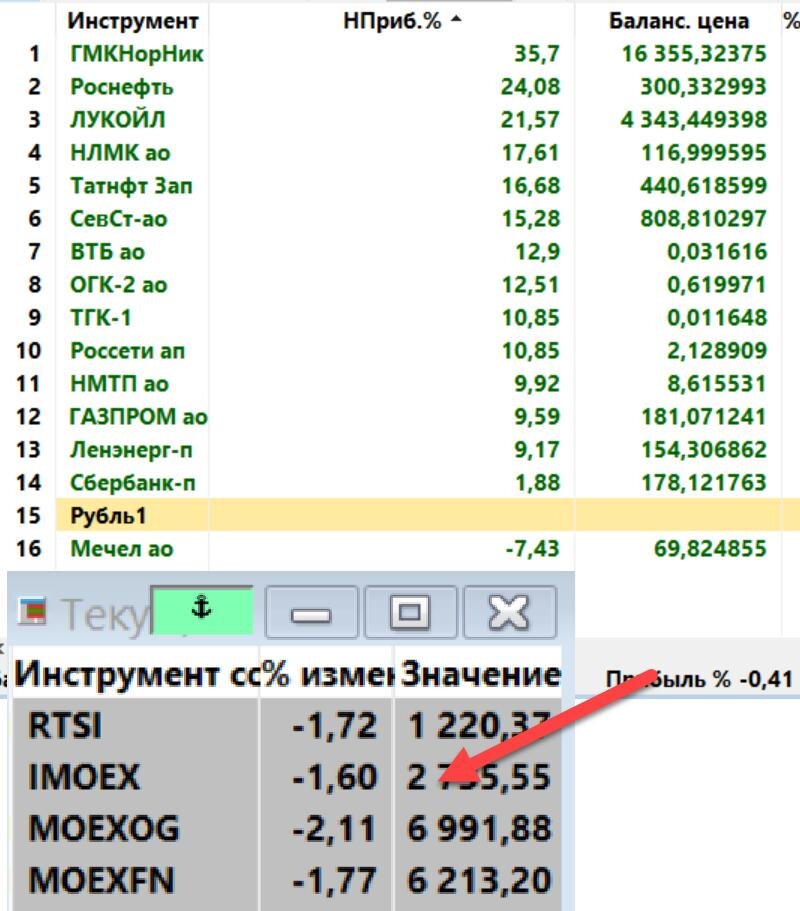Click the -7,43 profit value
Viewport: 800px width, 911px height.
point(532,549)
